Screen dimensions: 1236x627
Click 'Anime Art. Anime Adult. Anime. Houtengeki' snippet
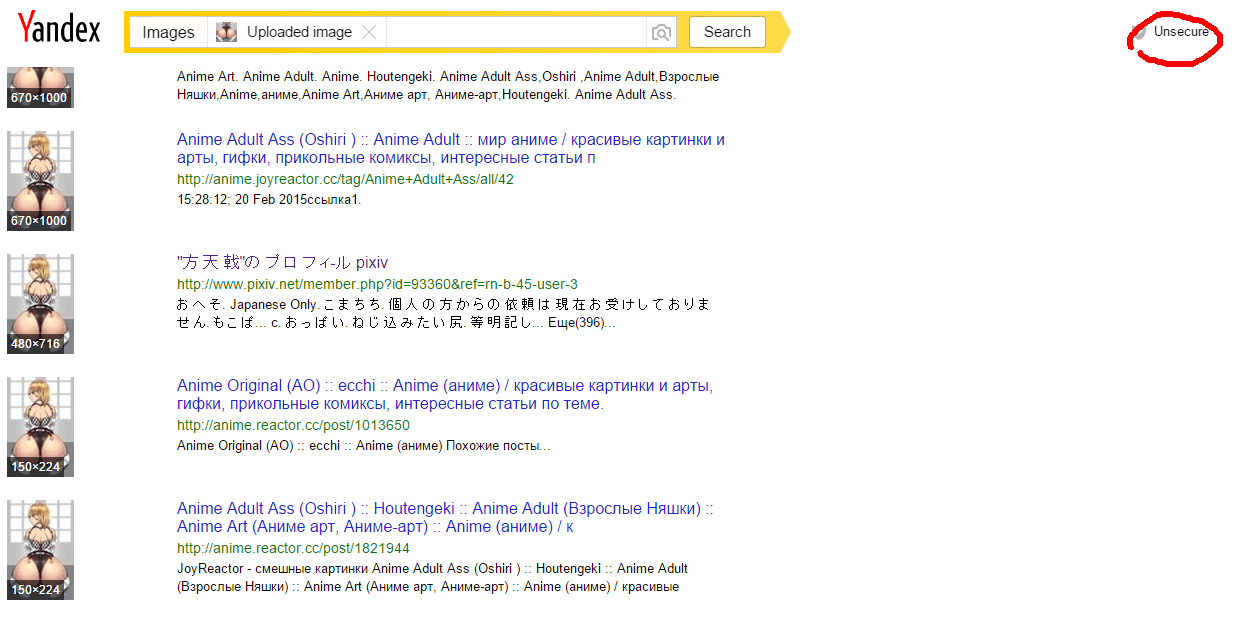coord(448,85)
